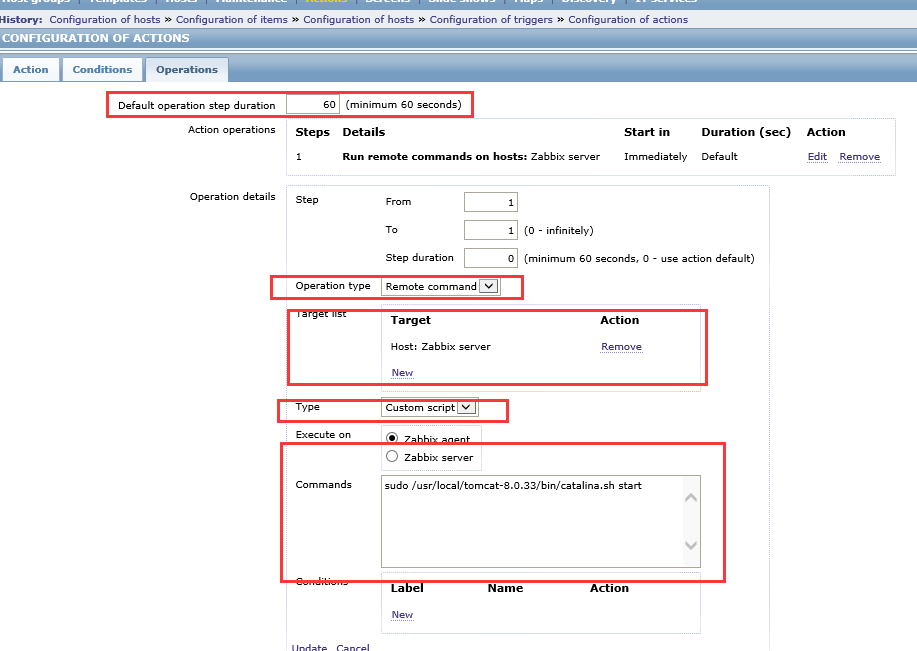Remove the step 1 action operation
917x651 pixels.
click(859, 157)
